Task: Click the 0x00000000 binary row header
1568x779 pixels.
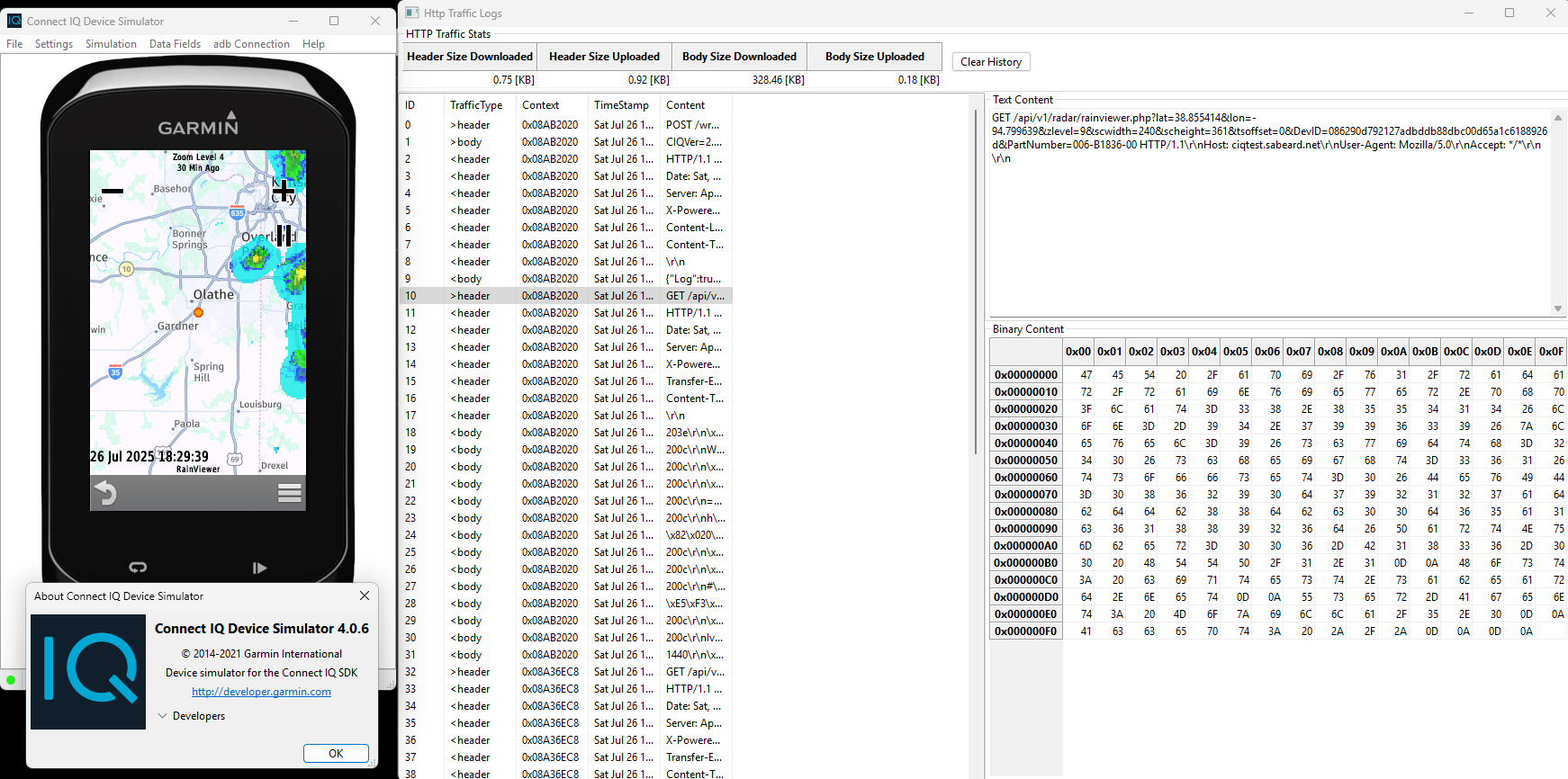Action: point(1026,375)
